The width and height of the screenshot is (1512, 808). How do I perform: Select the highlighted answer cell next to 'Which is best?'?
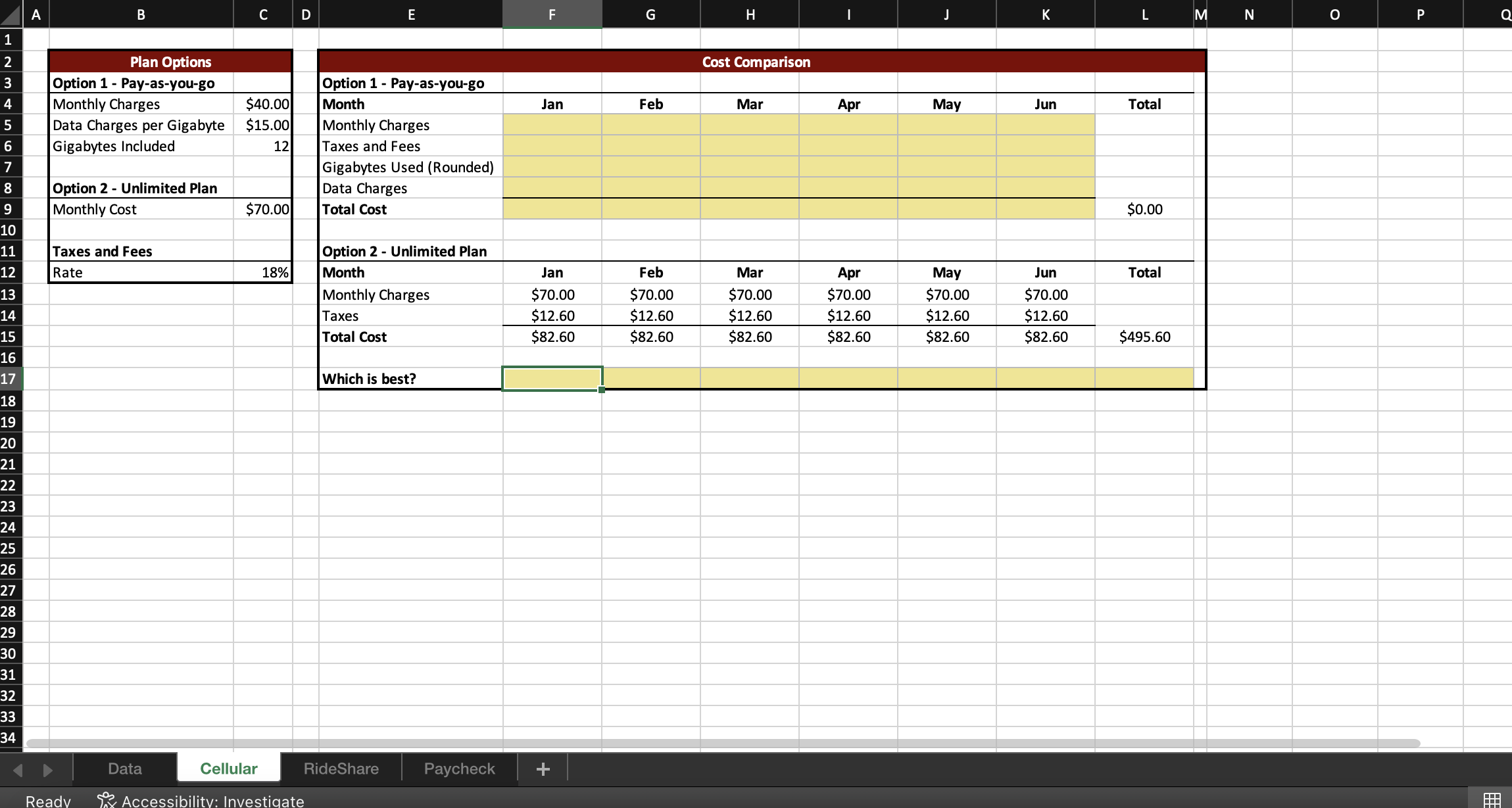tap(552, 378)
